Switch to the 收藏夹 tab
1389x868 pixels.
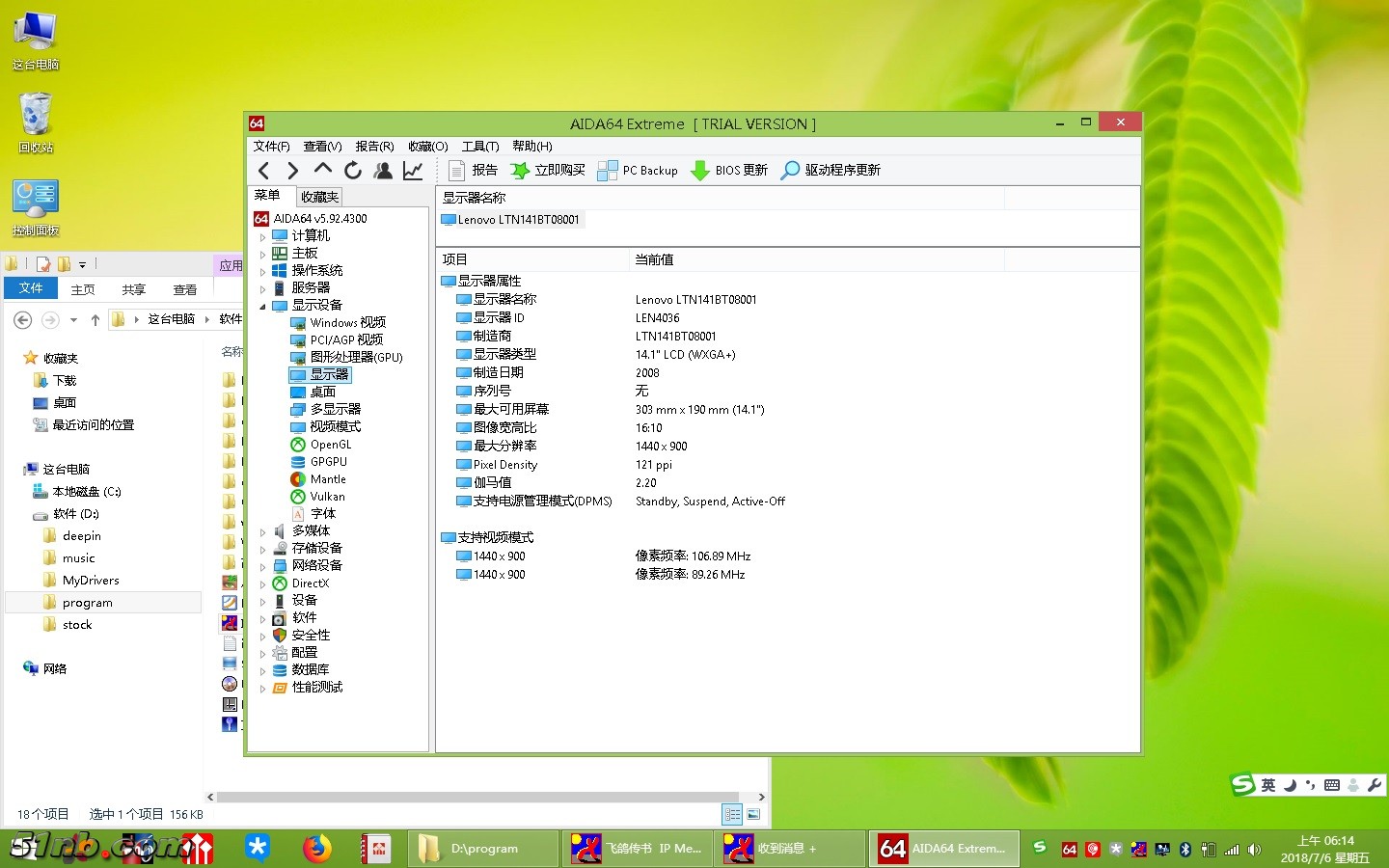pos(318,196)
